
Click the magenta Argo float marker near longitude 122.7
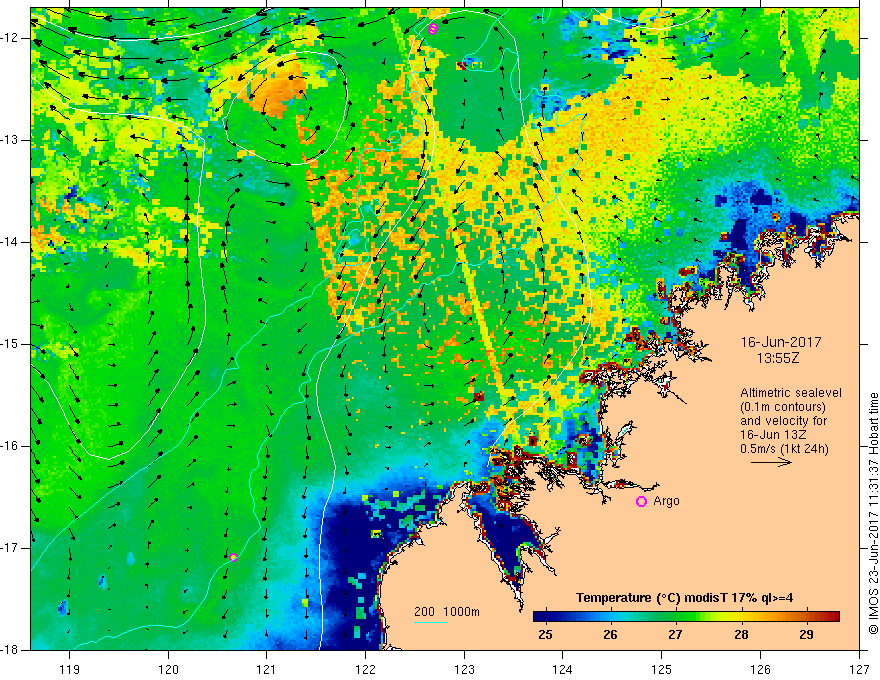(x=432, y=29)
